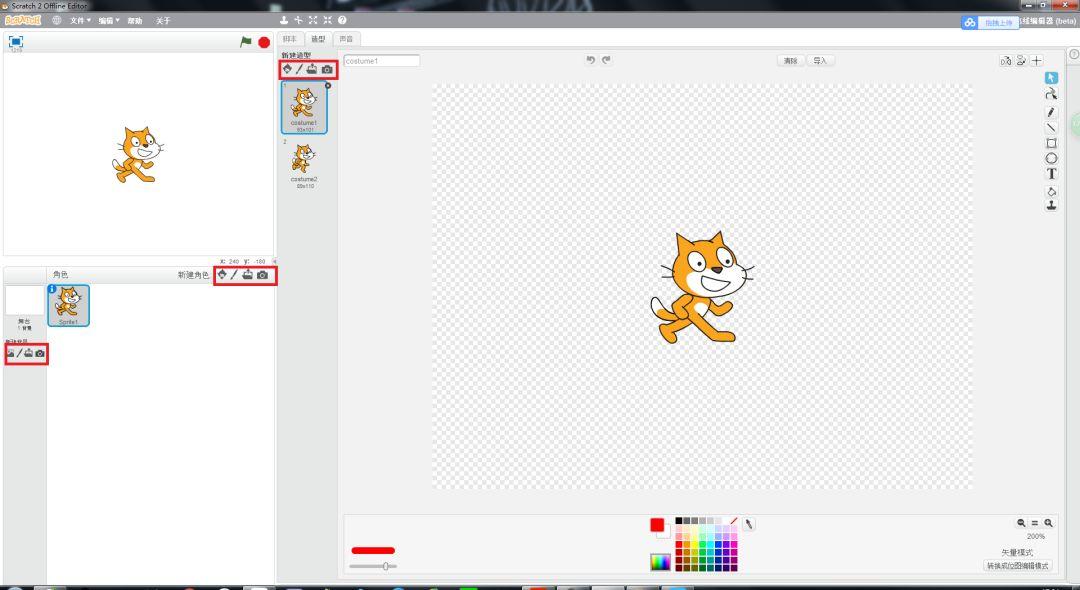Paint a new backdrop

click(x=19, y=353)
